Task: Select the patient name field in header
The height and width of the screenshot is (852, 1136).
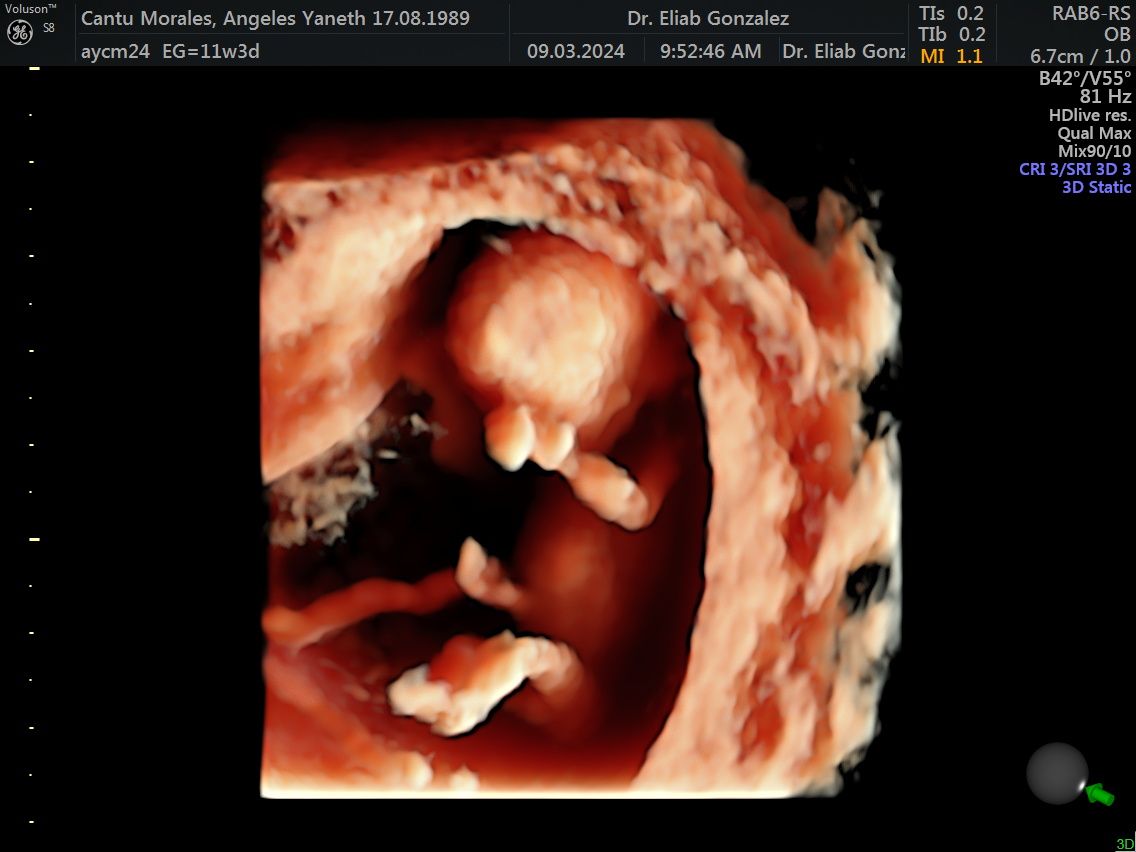Action: coord(275,18)
